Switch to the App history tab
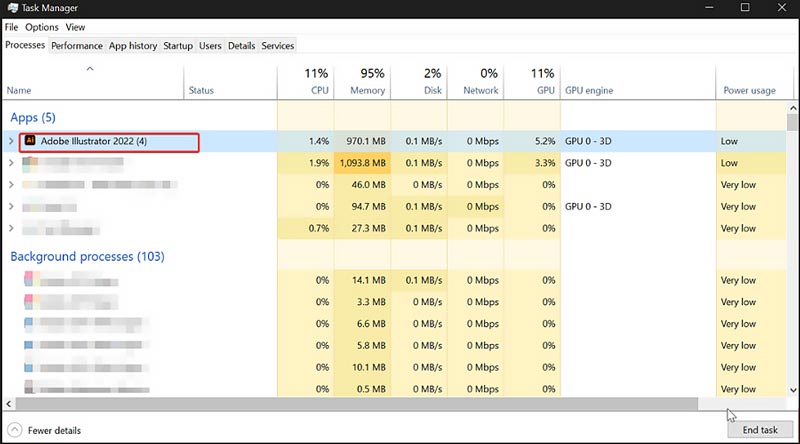The image size is (800, 444). pyautogui.click(x=133, y=46)
